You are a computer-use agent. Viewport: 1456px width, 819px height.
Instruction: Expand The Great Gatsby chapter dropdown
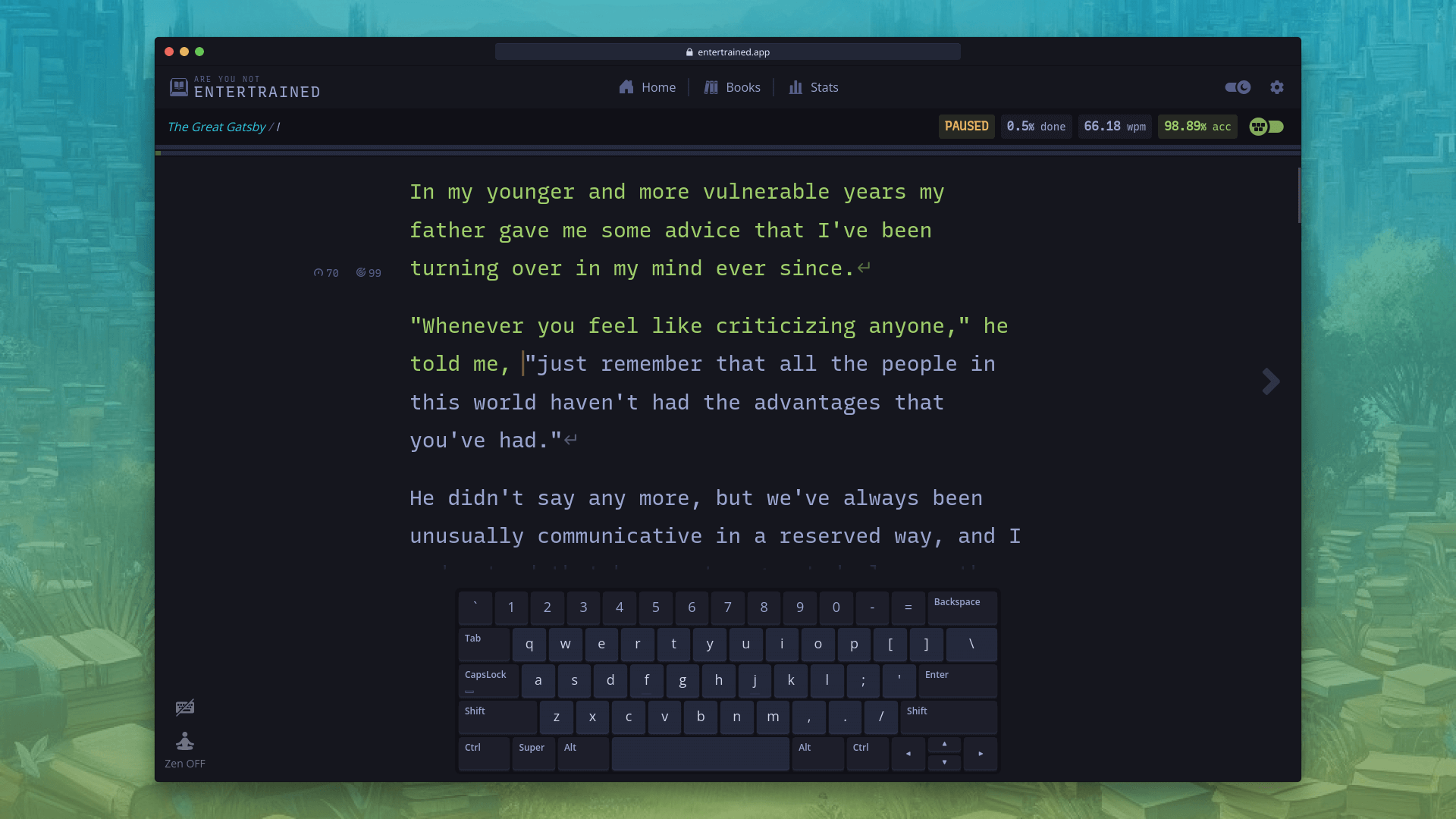[277, 126]
